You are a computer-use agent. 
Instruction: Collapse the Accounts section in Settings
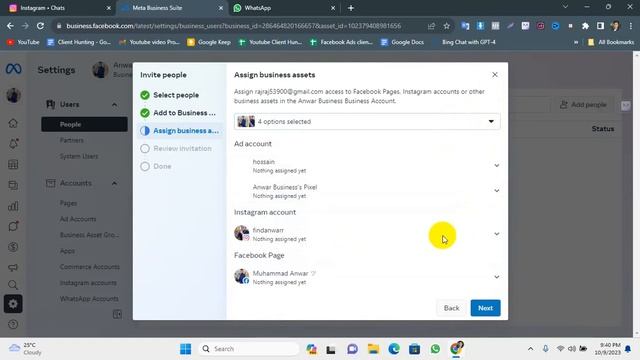click(114, 183)
